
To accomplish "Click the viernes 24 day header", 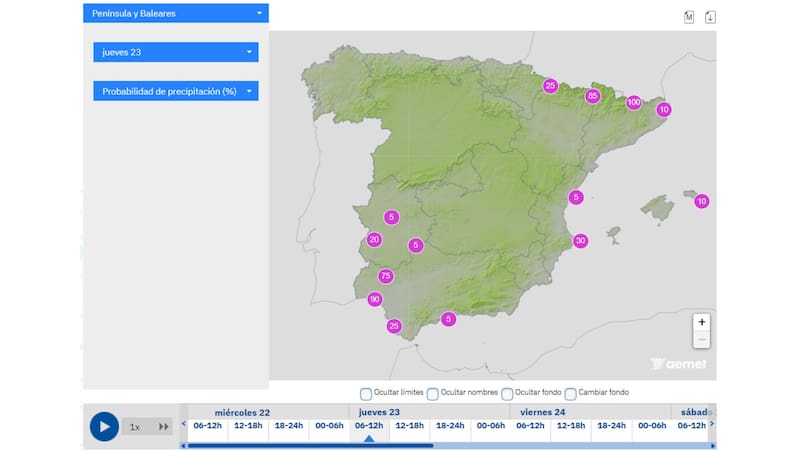I will pyautogui.click(x=542, y=412).
